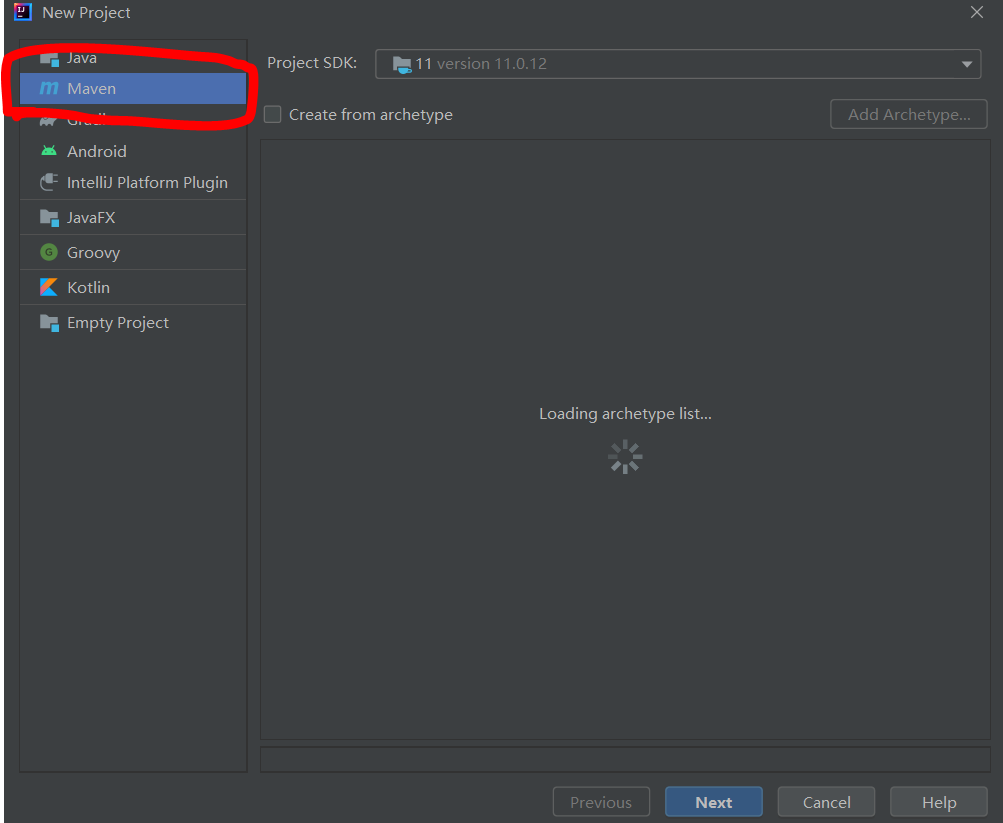Click the IntelliJ Platform Plugin plug icon
Screen dimensions: 1003x823
[49, 182]
